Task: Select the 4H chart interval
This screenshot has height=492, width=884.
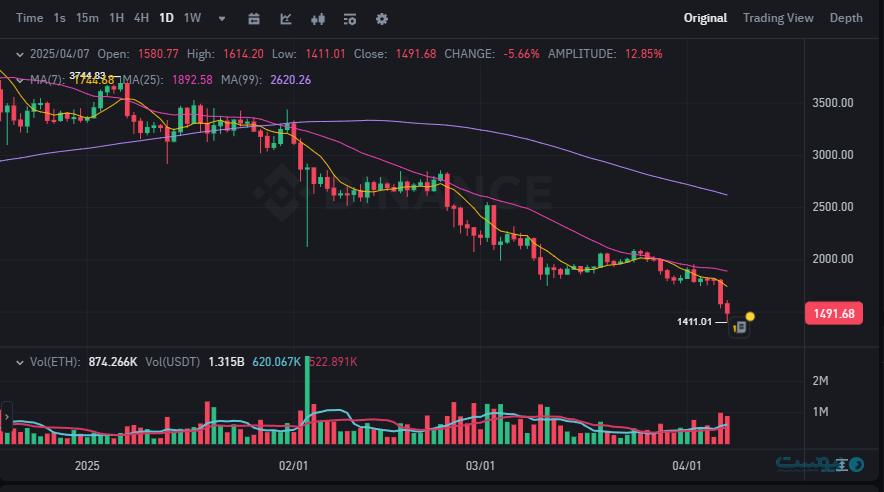Action: pyautogui.click(x=141, y=18)
